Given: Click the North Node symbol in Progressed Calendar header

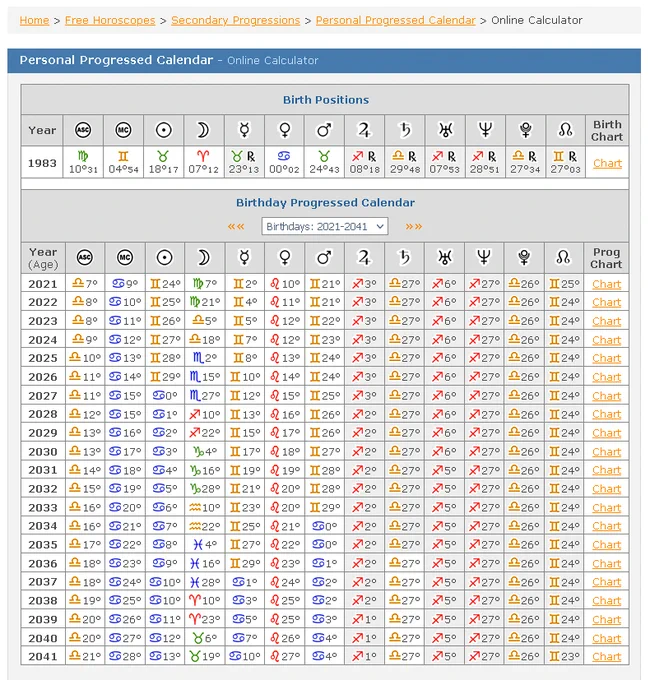Looking at the screenshot, I should 563,258.
